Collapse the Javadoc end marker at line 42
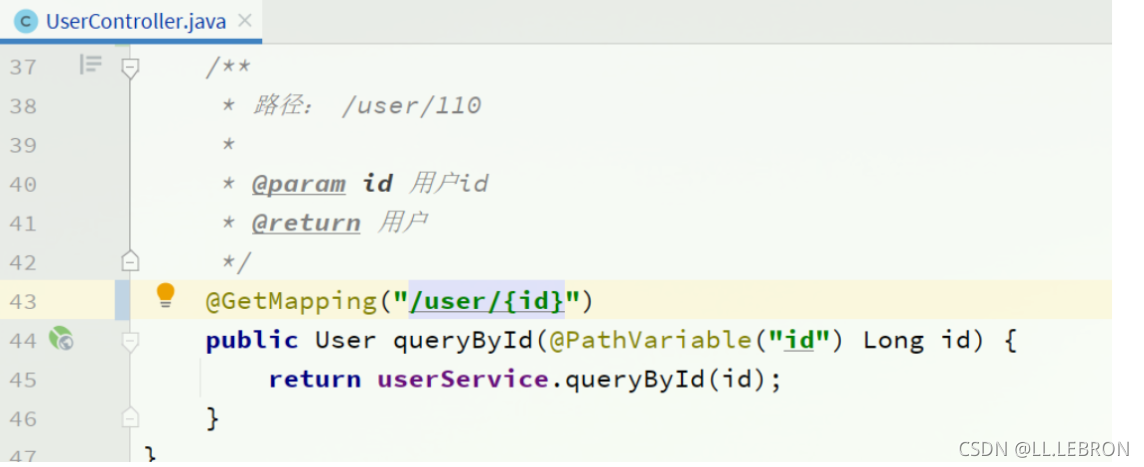The width and height of the screenshot is (1144, 467). tap(130, 261)
